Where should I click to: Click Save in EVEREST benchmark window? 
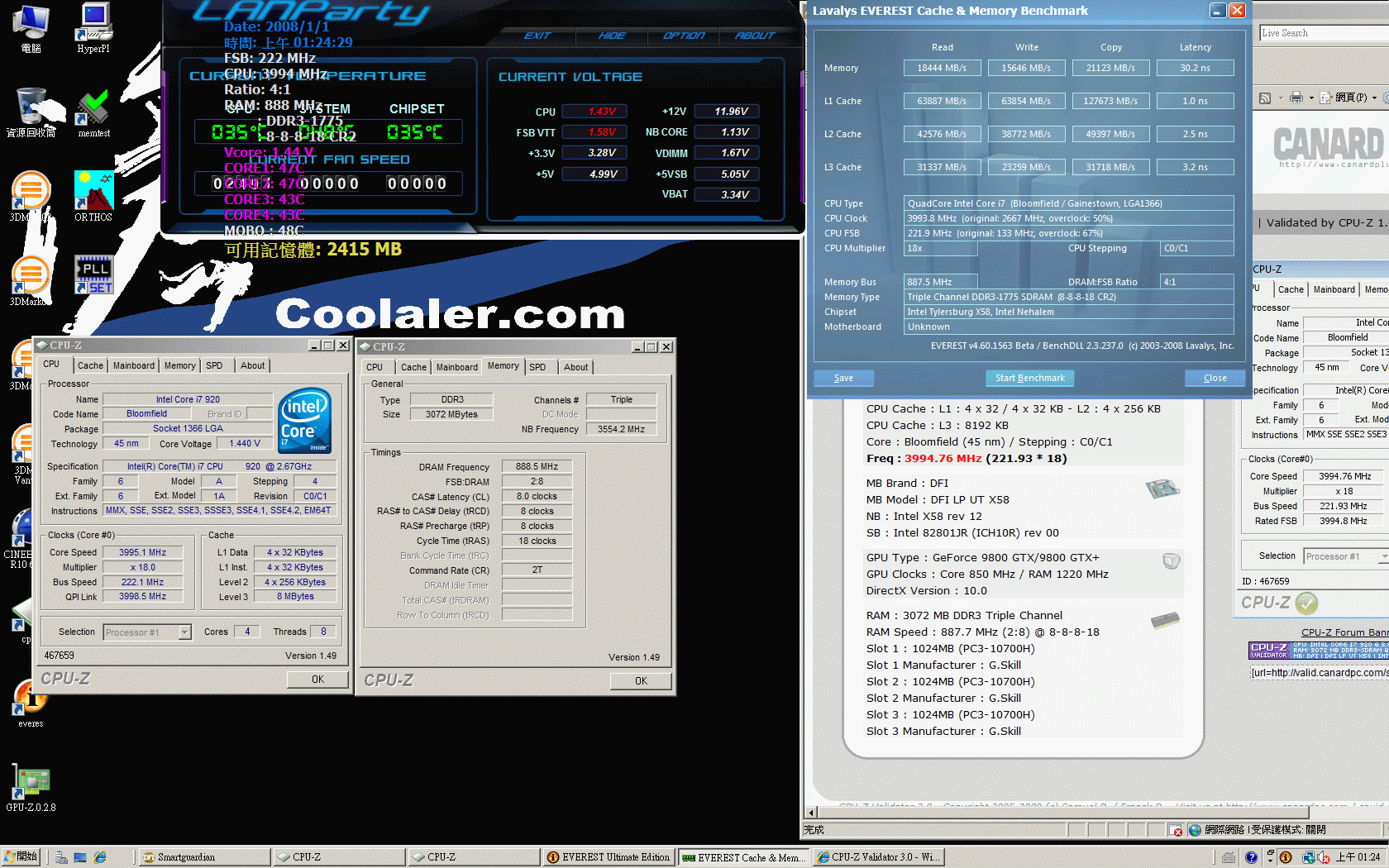tap(843, 378)
